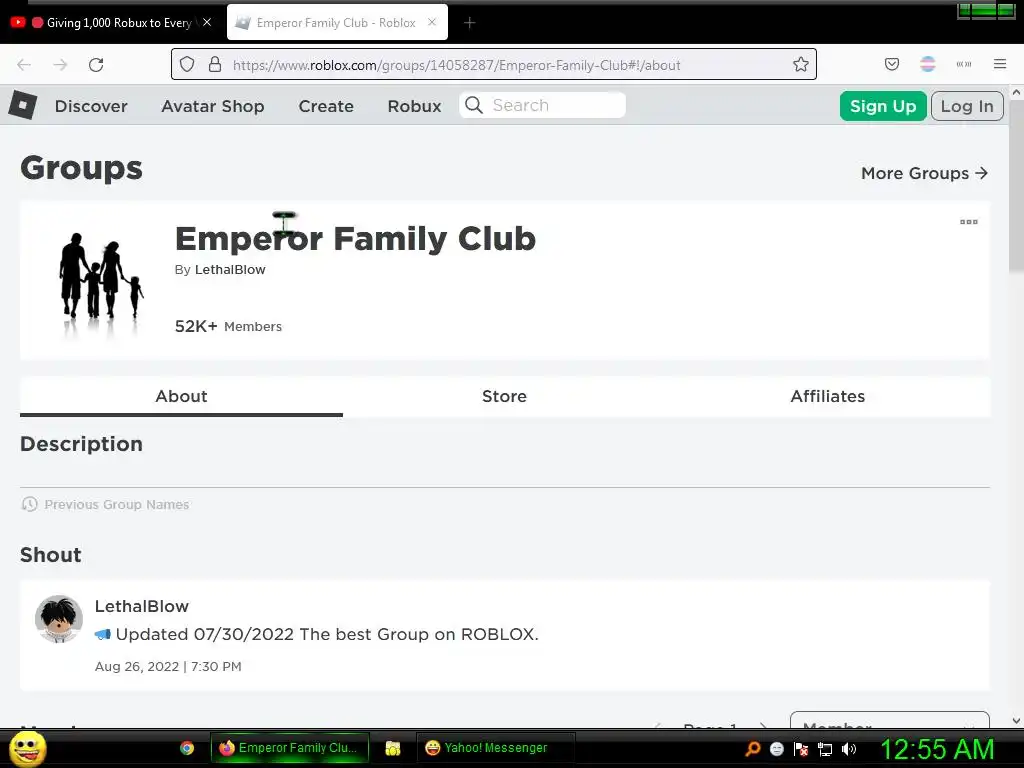Click the round face tray icon

(x=776, y=748)
